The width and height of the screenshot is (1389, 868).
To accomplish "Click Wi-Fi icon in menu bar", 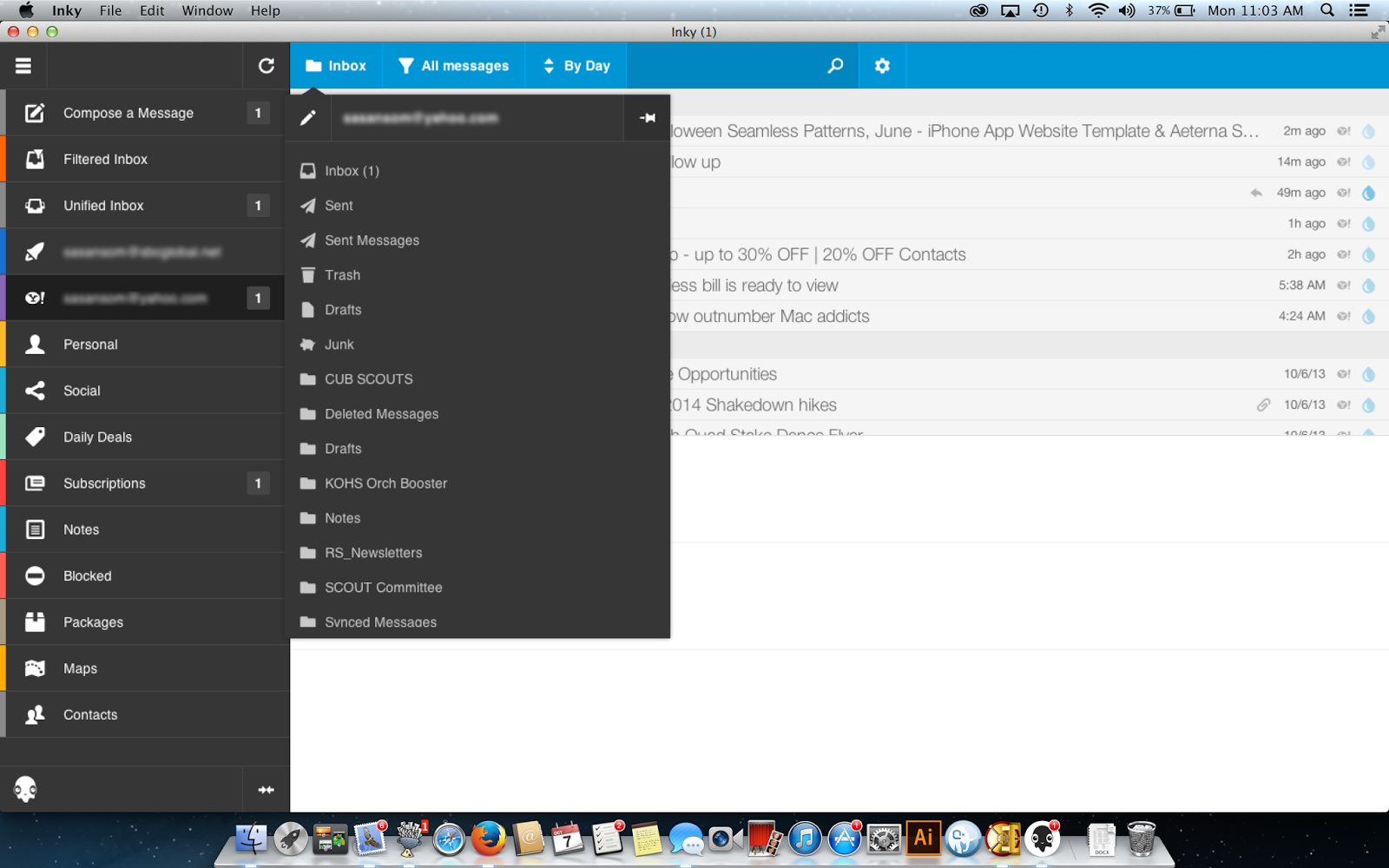I will pyautogui.click(x=1098, y=10).
